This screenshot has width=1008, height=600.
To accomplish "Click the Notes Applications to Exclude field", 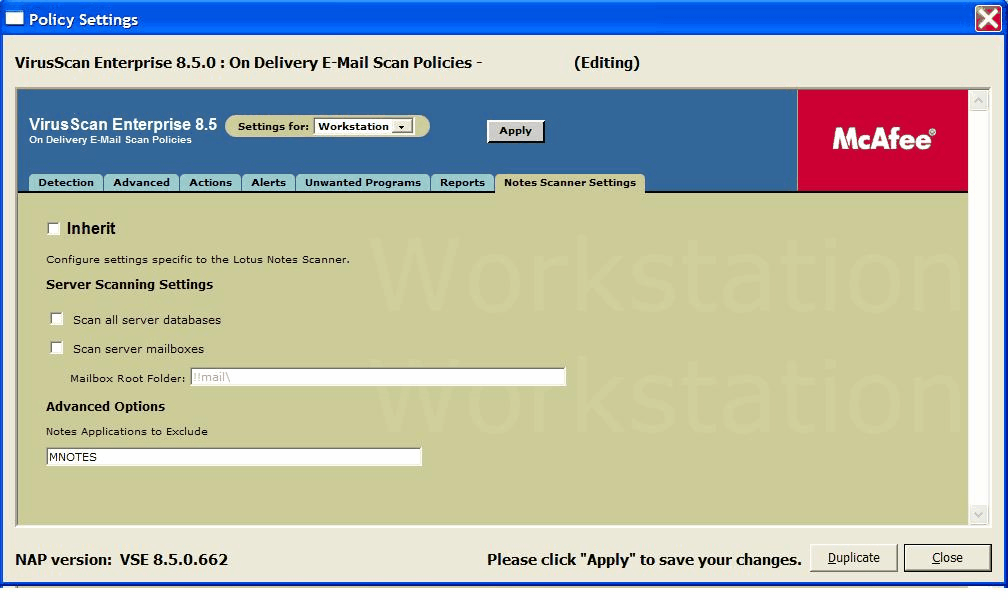I will tap(234, 457).
